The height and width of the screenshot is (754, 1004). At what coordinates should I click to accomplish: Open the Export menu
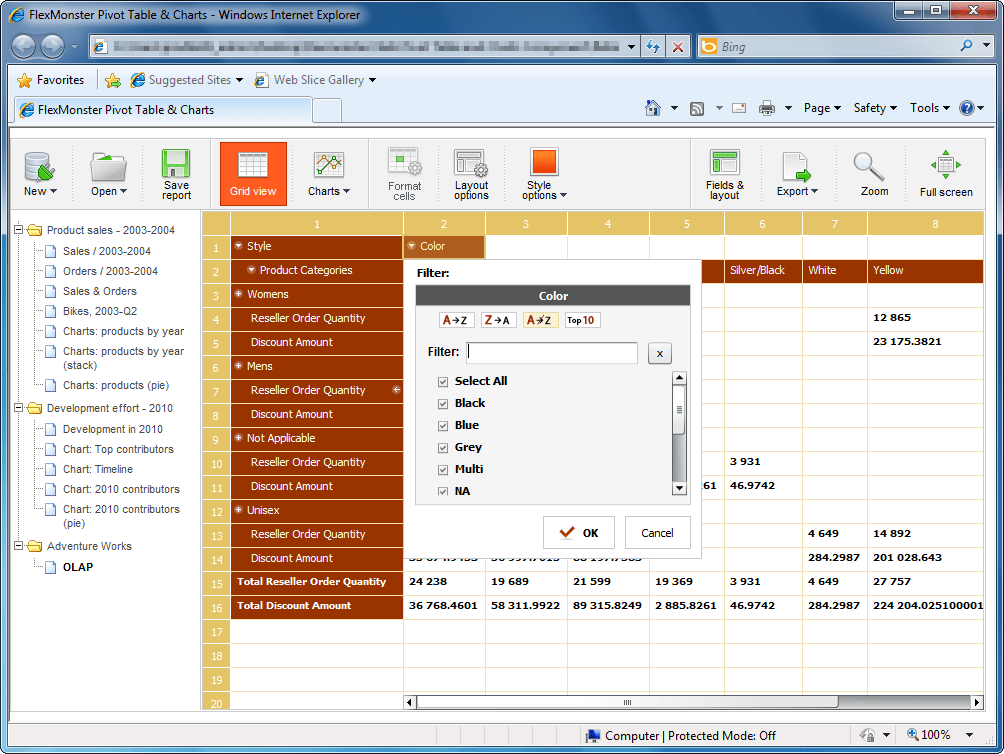click(x=797, y=174)
